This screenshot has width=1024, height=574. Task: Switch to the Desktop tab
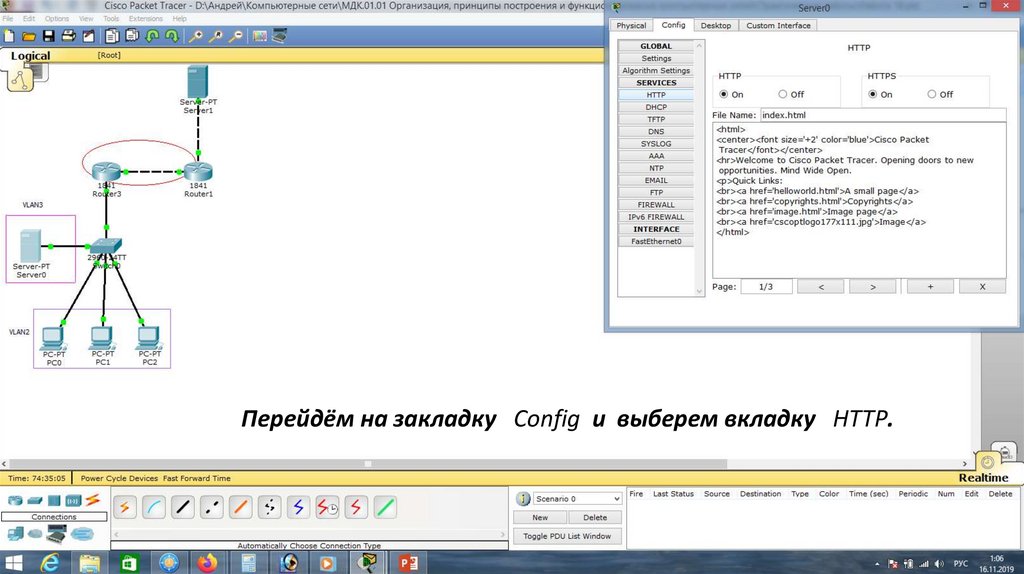click(715, 25)
